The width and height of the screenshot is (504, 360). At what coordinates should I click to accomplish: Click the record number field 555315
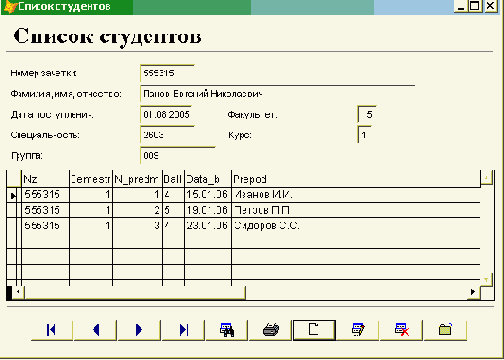coord(167,73)
